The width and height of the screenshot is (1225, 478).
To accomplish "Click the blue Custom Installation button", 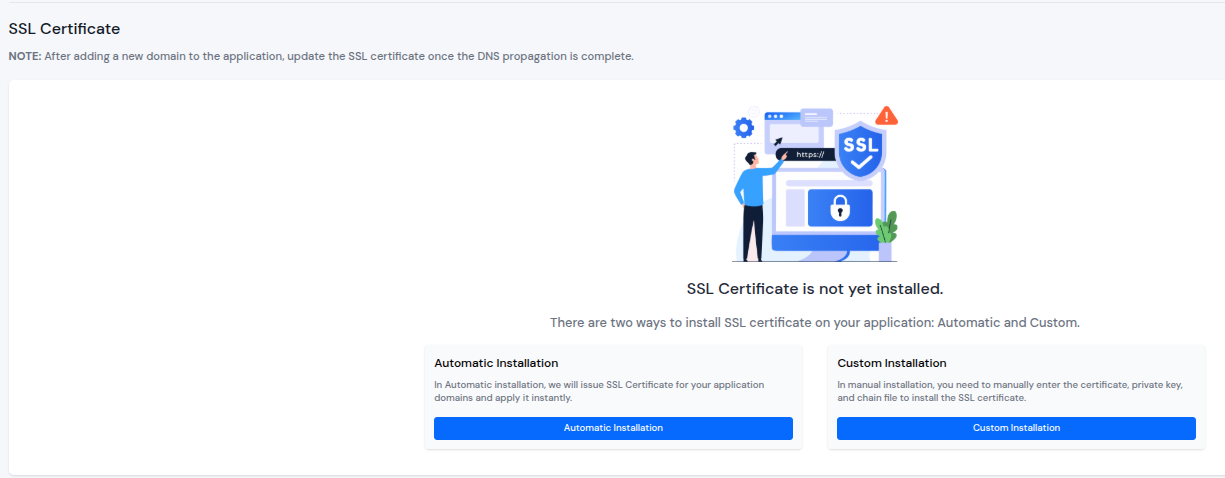I will [x=1016, y=428].
